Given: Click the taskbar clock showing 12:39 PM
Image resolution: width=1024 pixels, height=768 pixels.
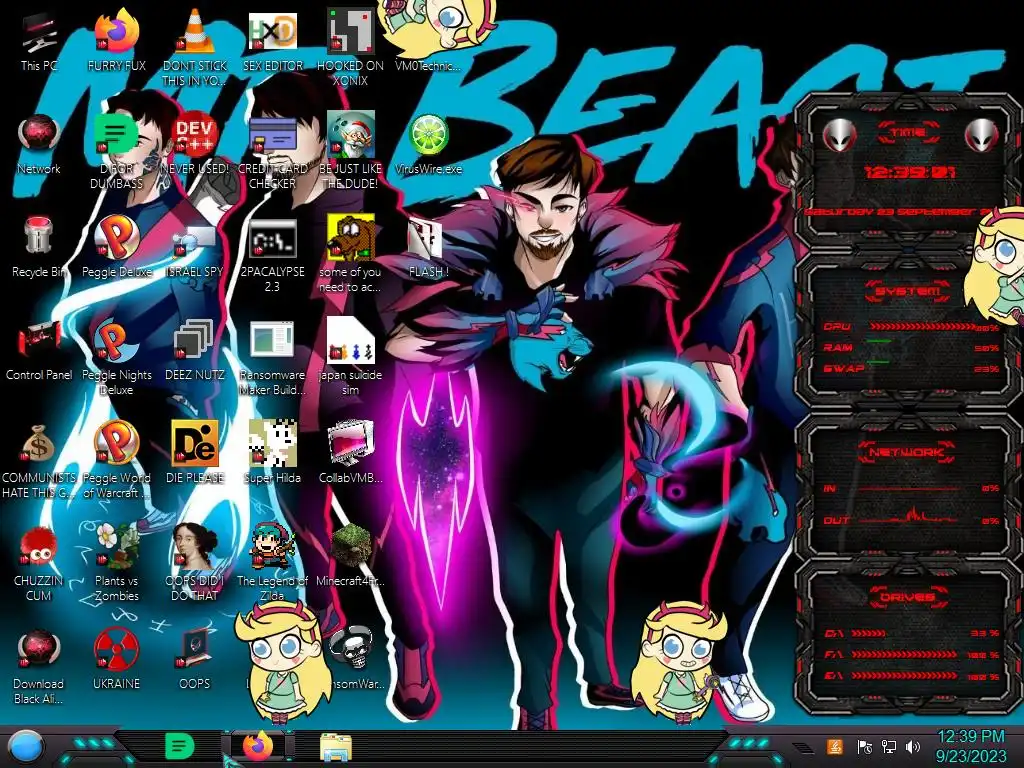Looking at the screenshot, I should pos(970,746).
